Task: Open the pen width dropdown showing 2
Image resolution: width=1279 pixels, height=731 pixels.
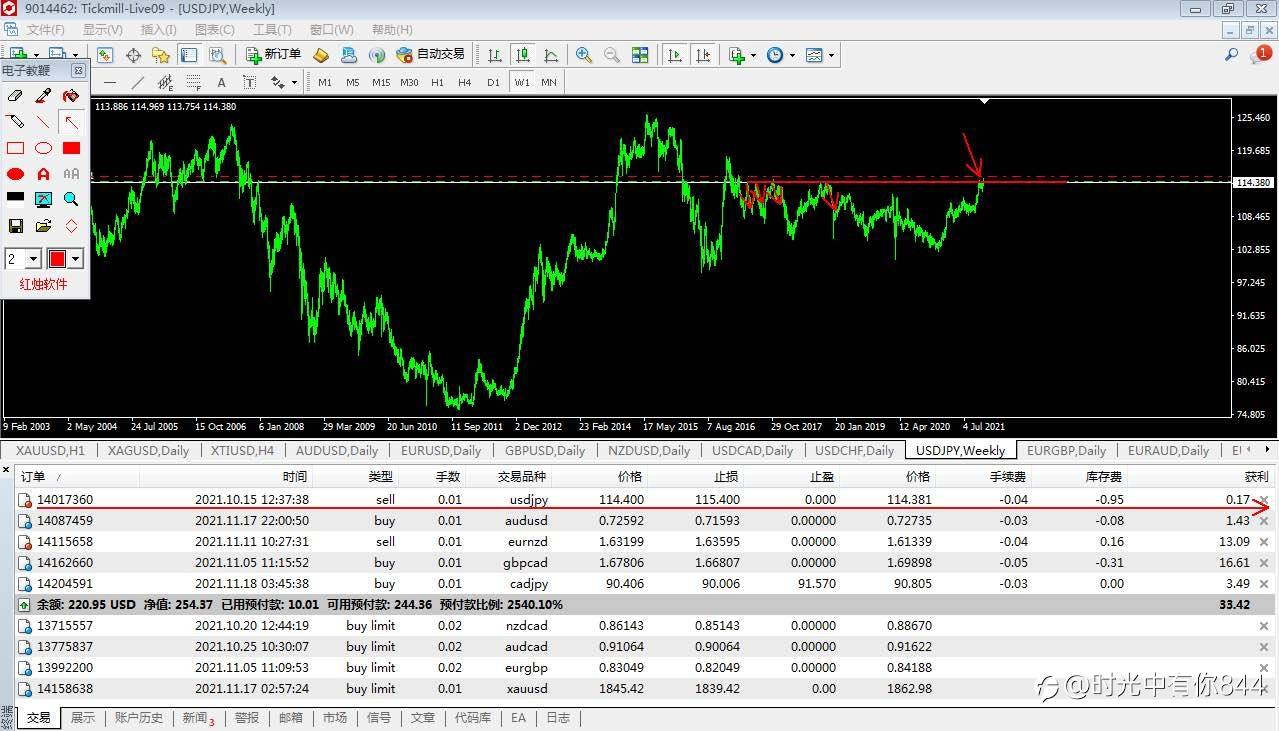Action: point(33,259)
